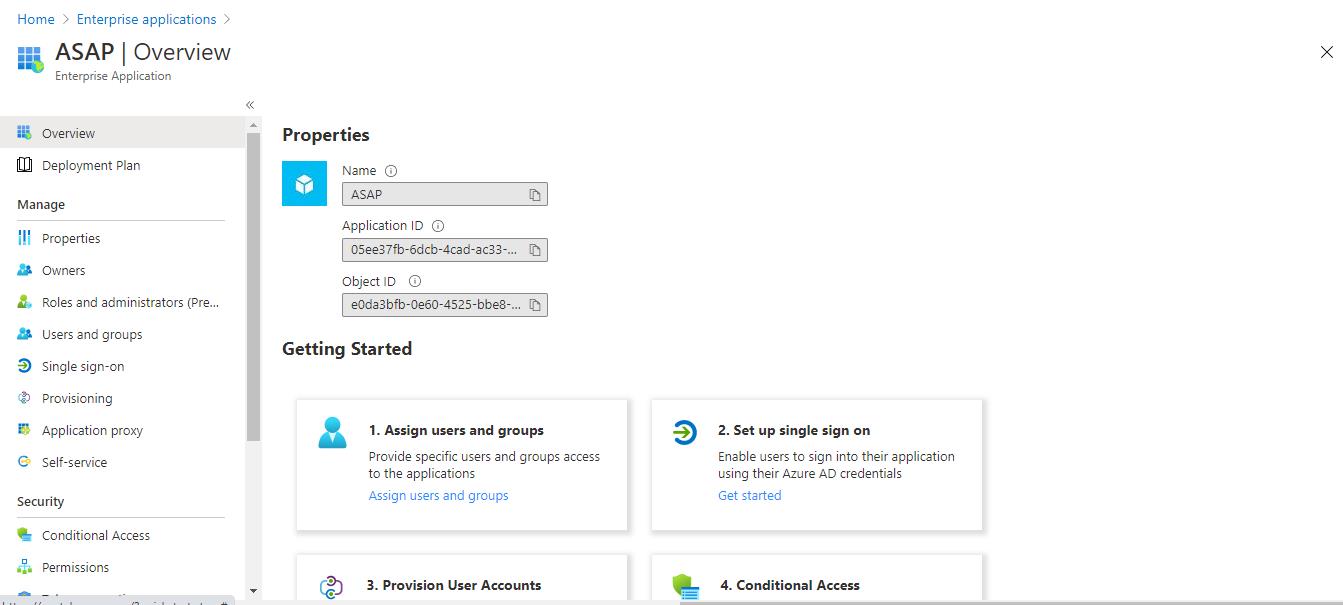Click the info icon beside Name

391,171
